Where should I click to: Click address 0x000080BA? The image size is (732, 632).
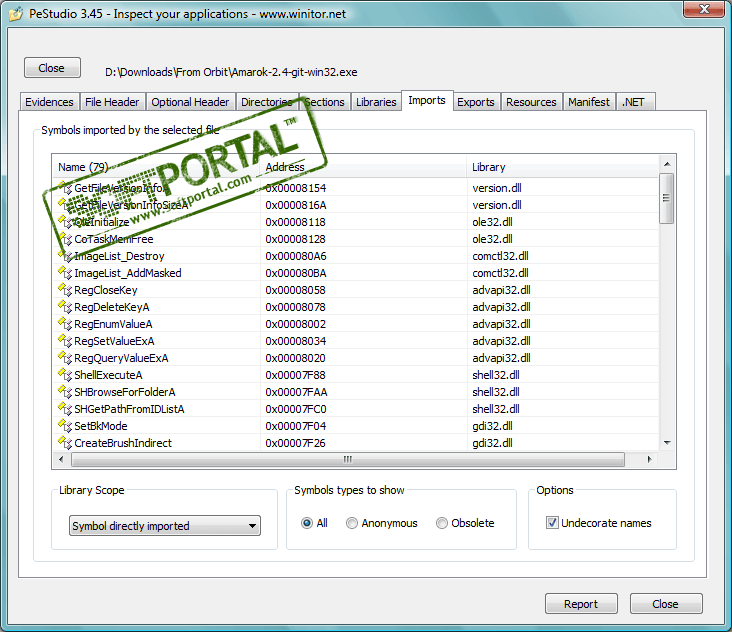coord(296,273)
